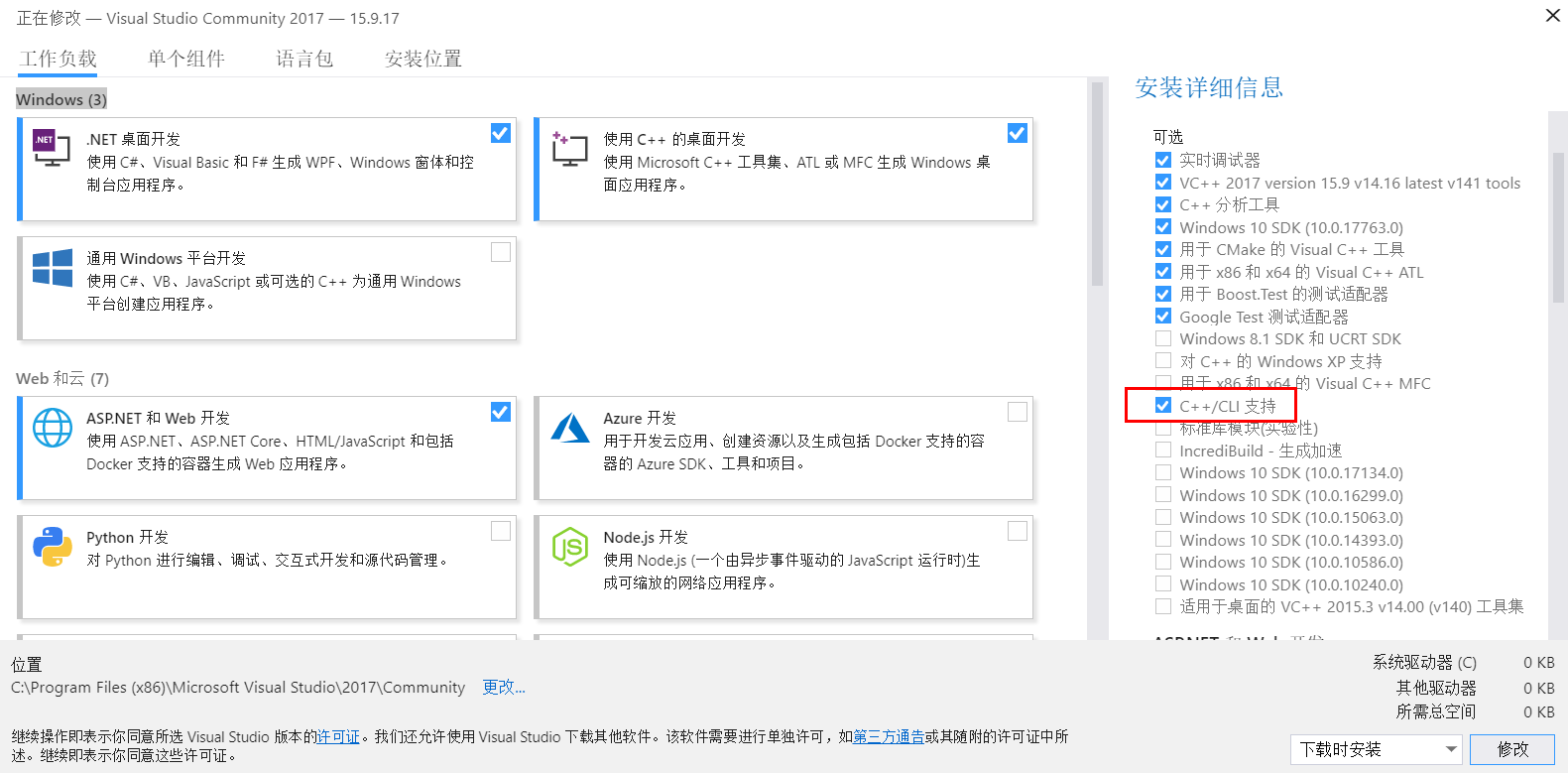Viewport: 1568px width, 773px height.
Task: Toggle Boost.Test 测试适配器 checkbox
Action: coord(1163,294)
